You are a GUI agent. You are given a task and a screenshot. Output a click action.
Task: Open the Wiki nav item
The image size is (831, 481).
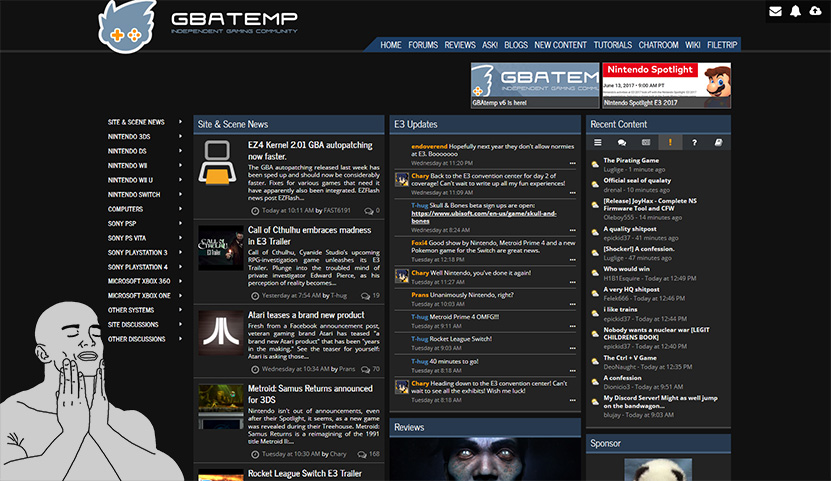(693, 45)
